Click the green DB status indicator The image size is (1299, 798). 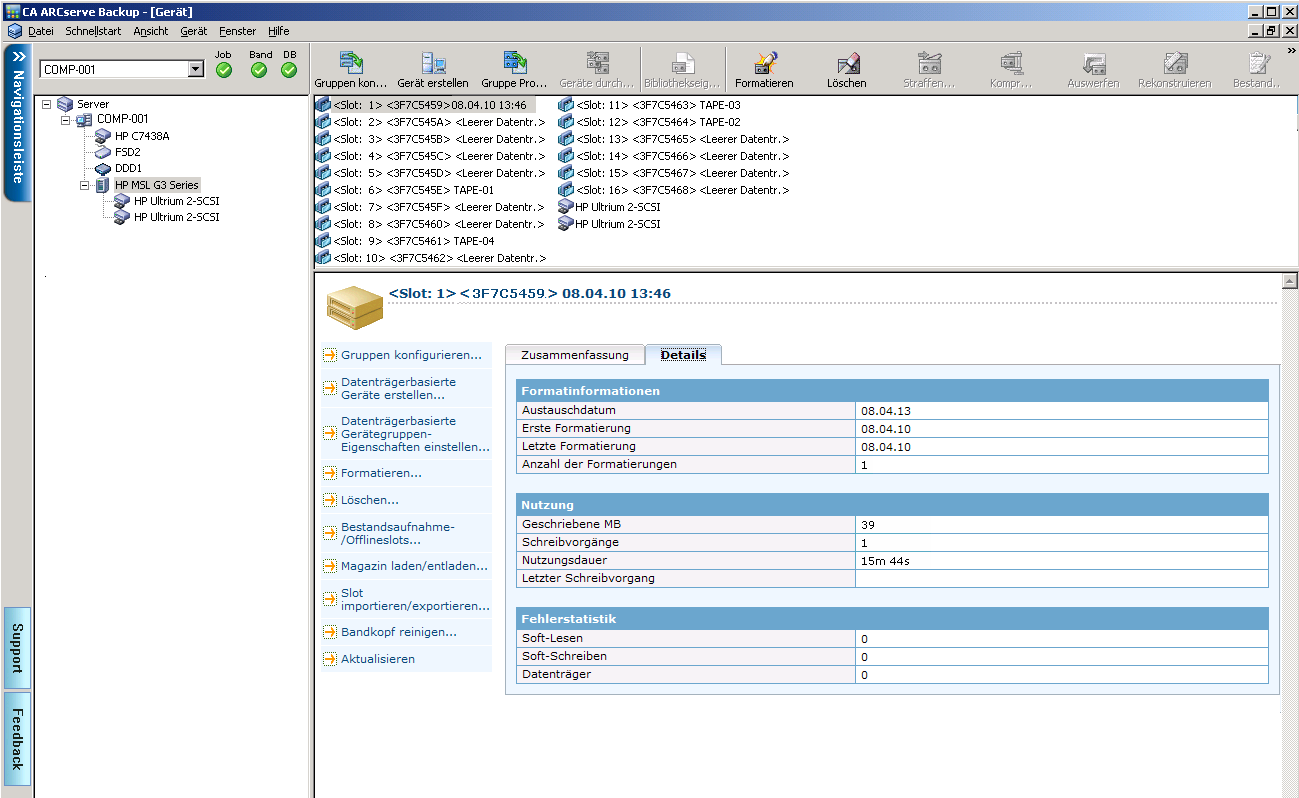(289, 70)
